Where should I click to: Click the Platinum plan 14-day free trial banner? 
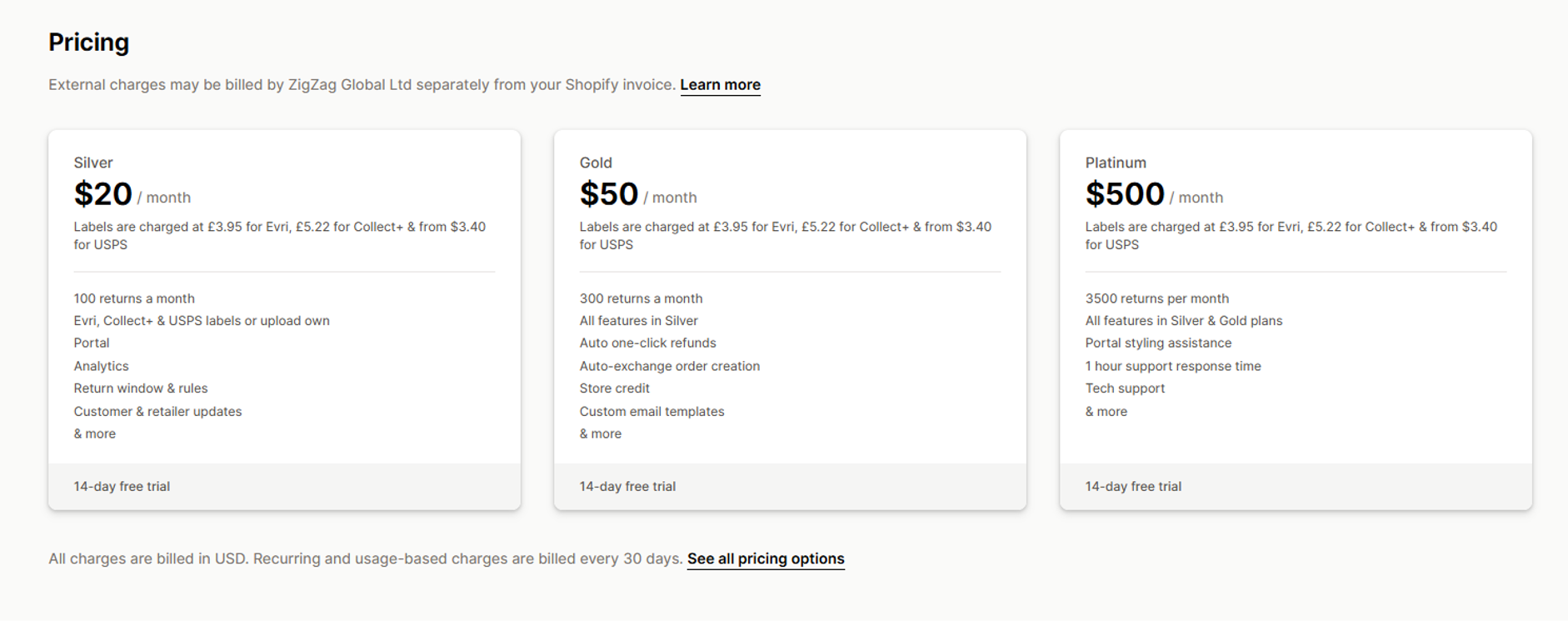(x=1132, y=486)
